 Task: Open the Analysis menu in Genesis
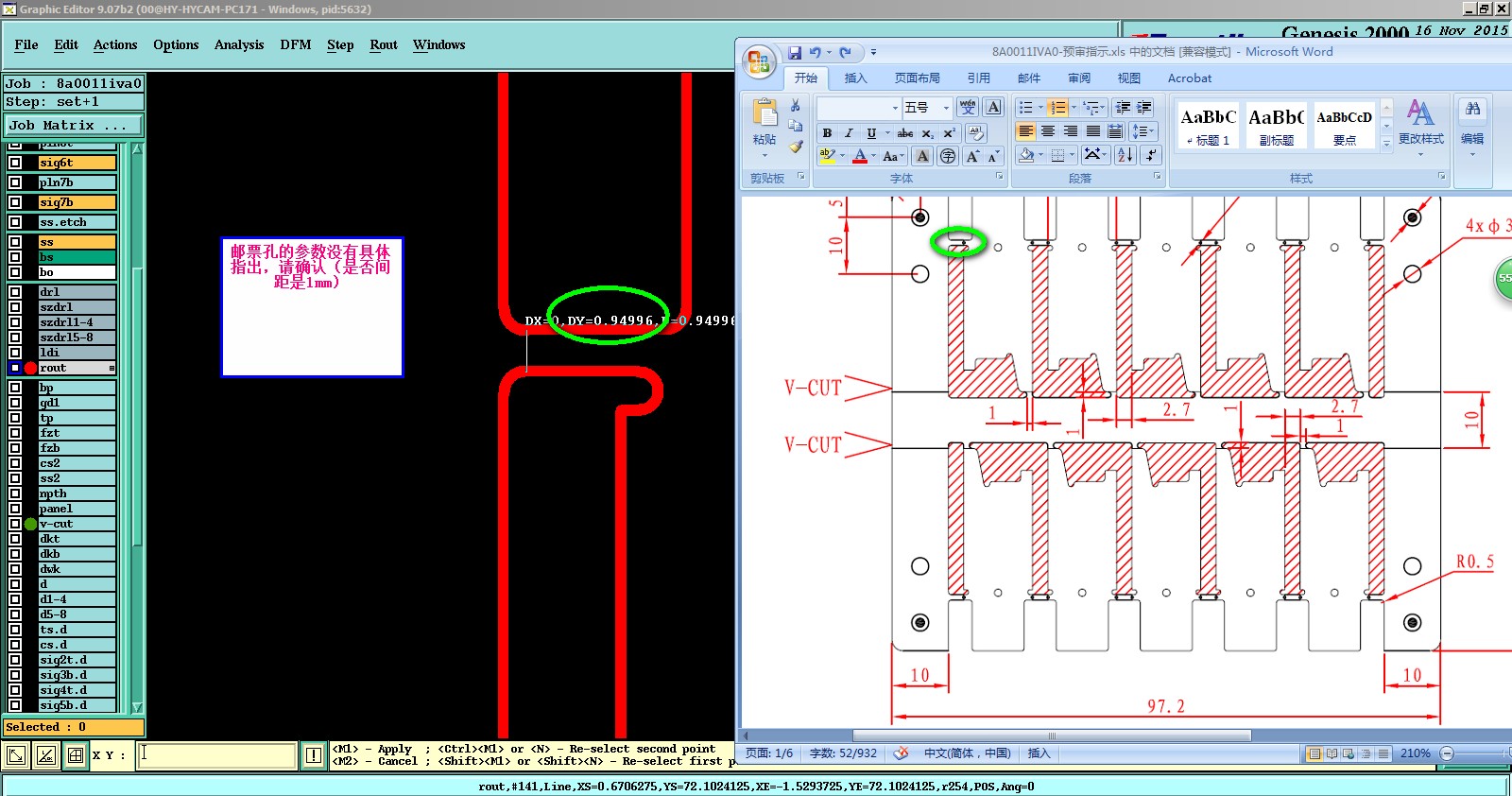239,44
